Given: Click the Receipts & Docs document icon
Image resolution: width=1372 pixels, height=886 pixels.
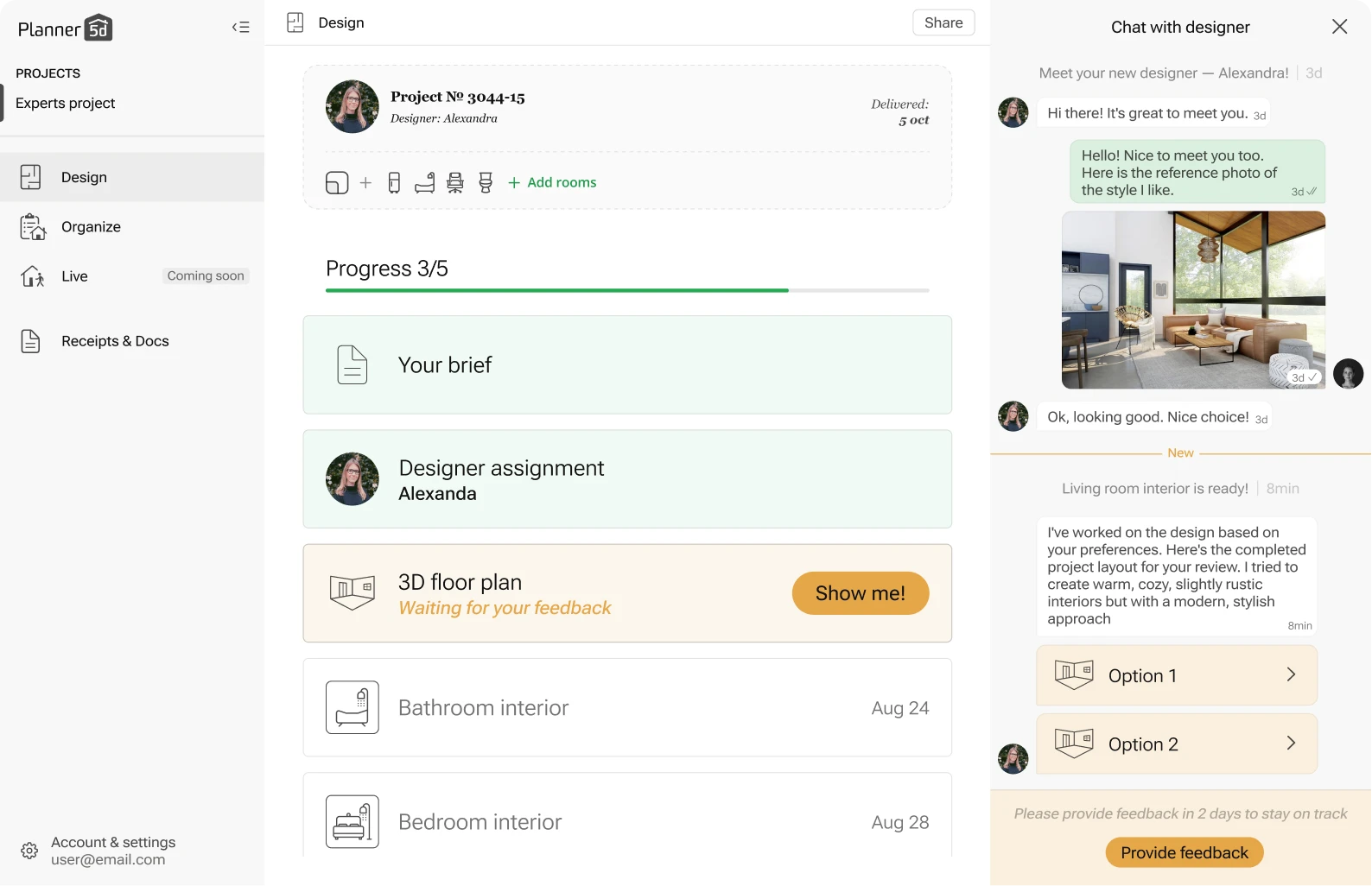Looking at the screenshot, I should pyautogui.click(x=30, y=341).
